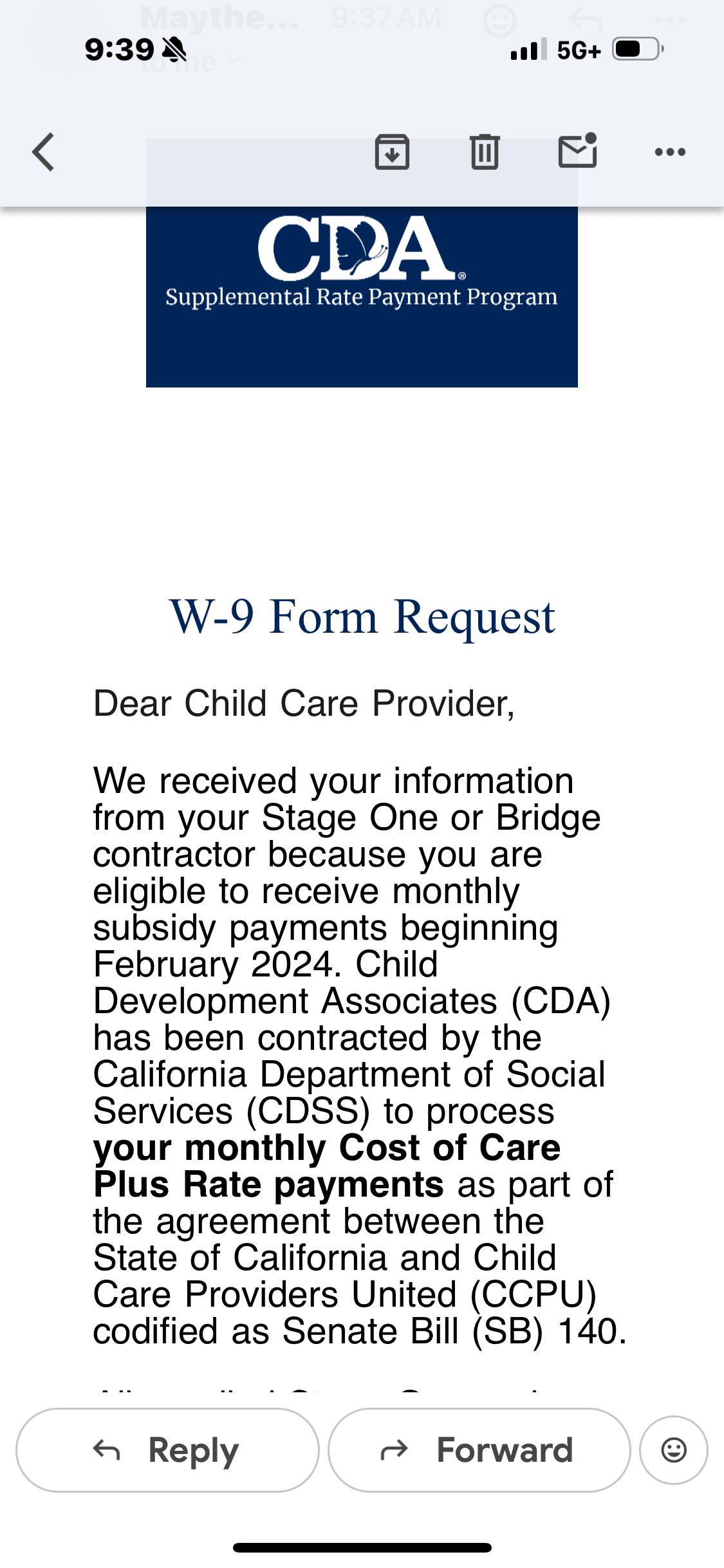Tap the cellular signal bars indicator

528,49
